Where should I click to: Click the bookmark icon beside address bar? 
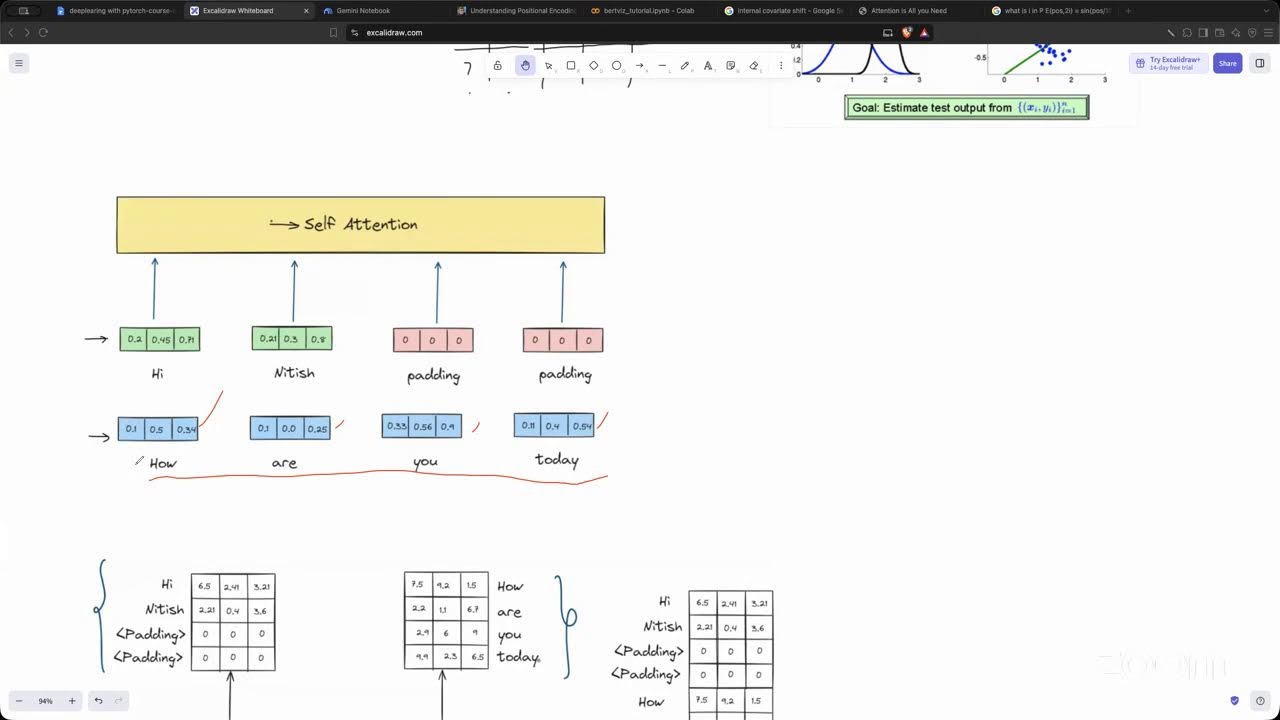pos(333,32)
